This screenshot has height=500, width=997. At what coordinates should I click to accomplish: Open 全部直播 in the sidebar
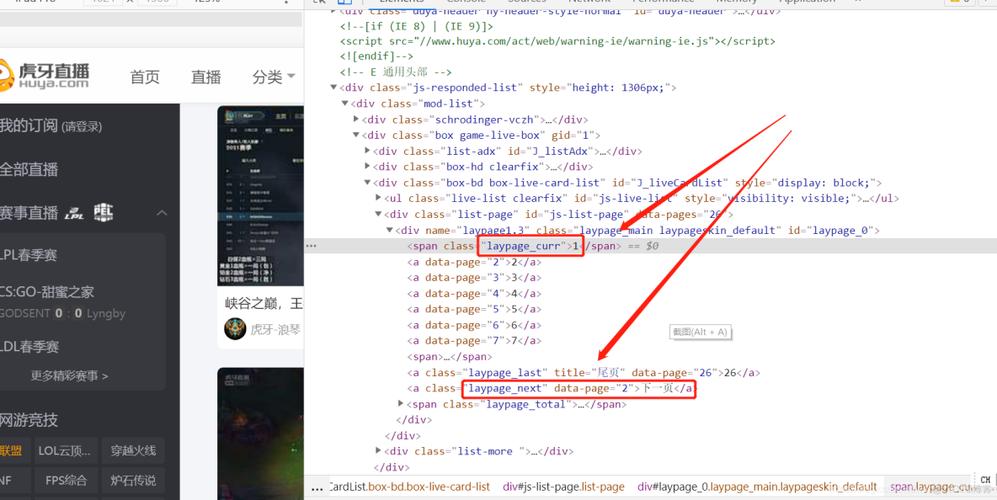[29, 169]
